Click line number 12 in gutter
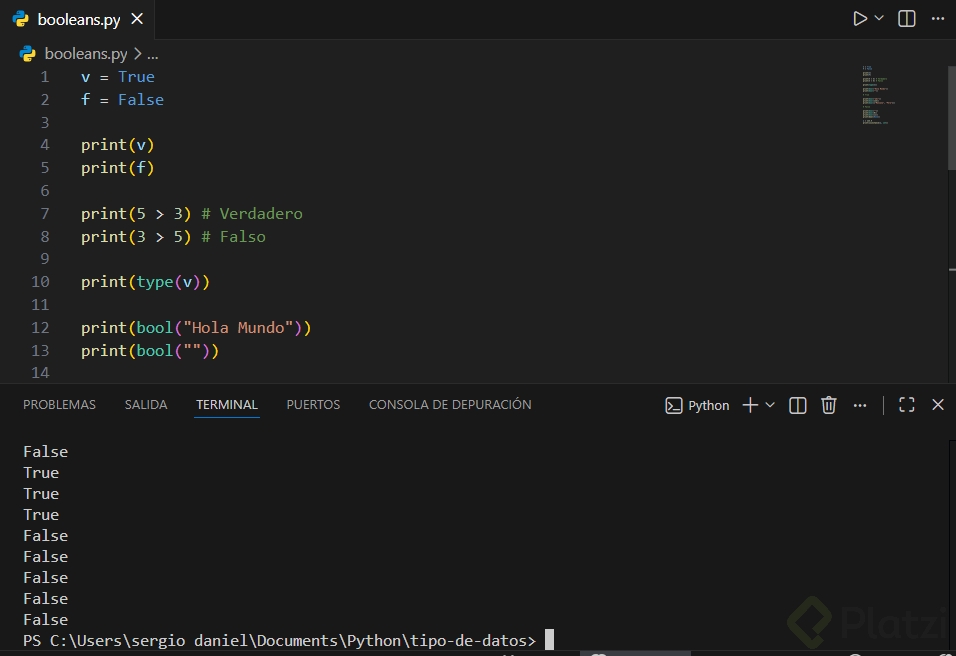The image size is (956, 656). point(40,328)
